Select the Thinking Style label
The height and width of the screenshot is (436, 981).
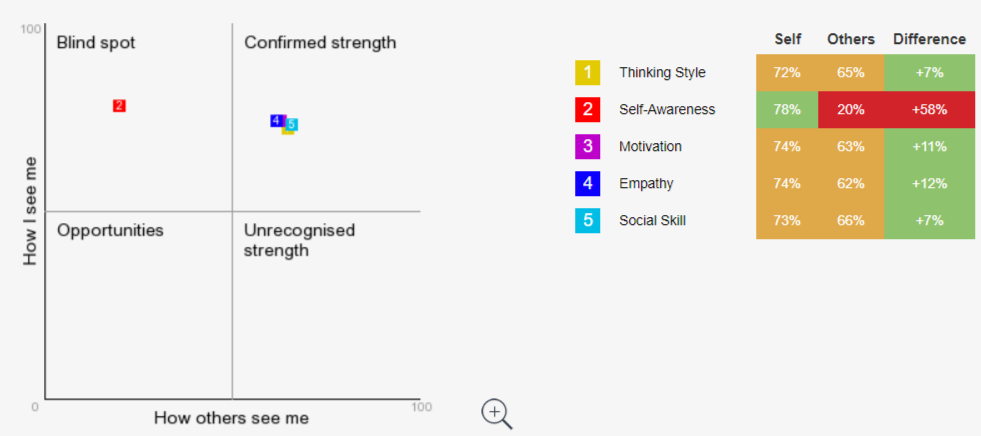(662, 73)
